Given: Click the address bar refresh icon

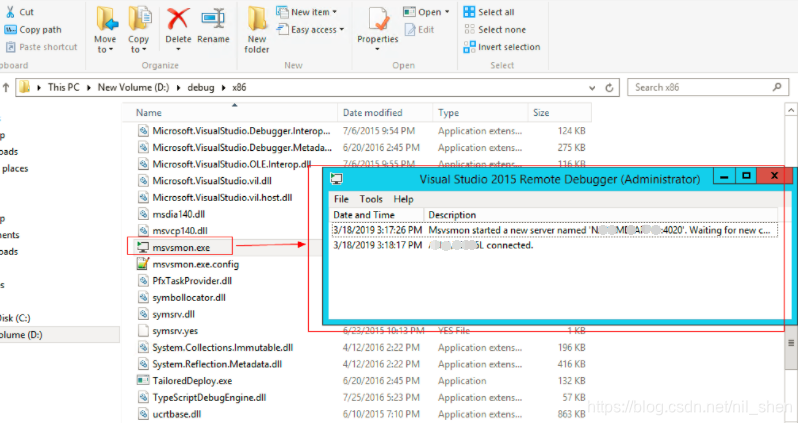Looking at the screenshot, I should (x=609, y=88).
